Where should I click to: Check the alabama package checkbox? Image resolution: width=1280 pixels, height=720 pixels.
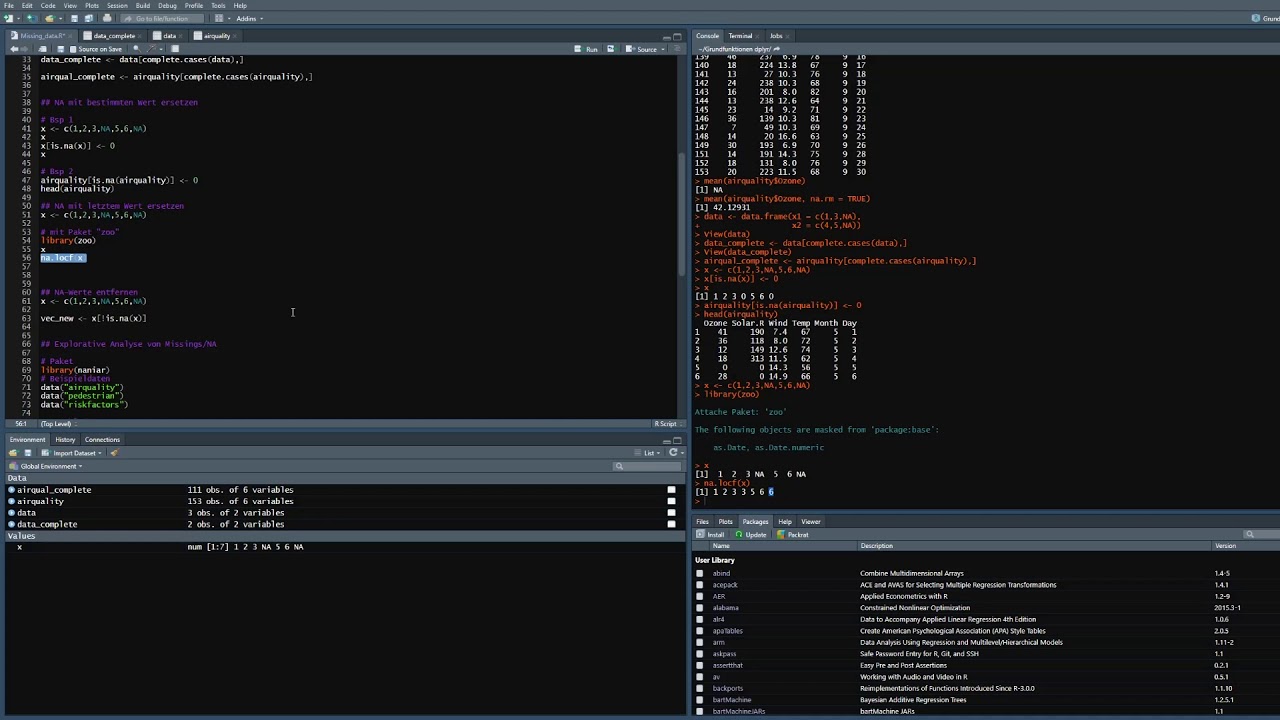click(x=699, y=608)
